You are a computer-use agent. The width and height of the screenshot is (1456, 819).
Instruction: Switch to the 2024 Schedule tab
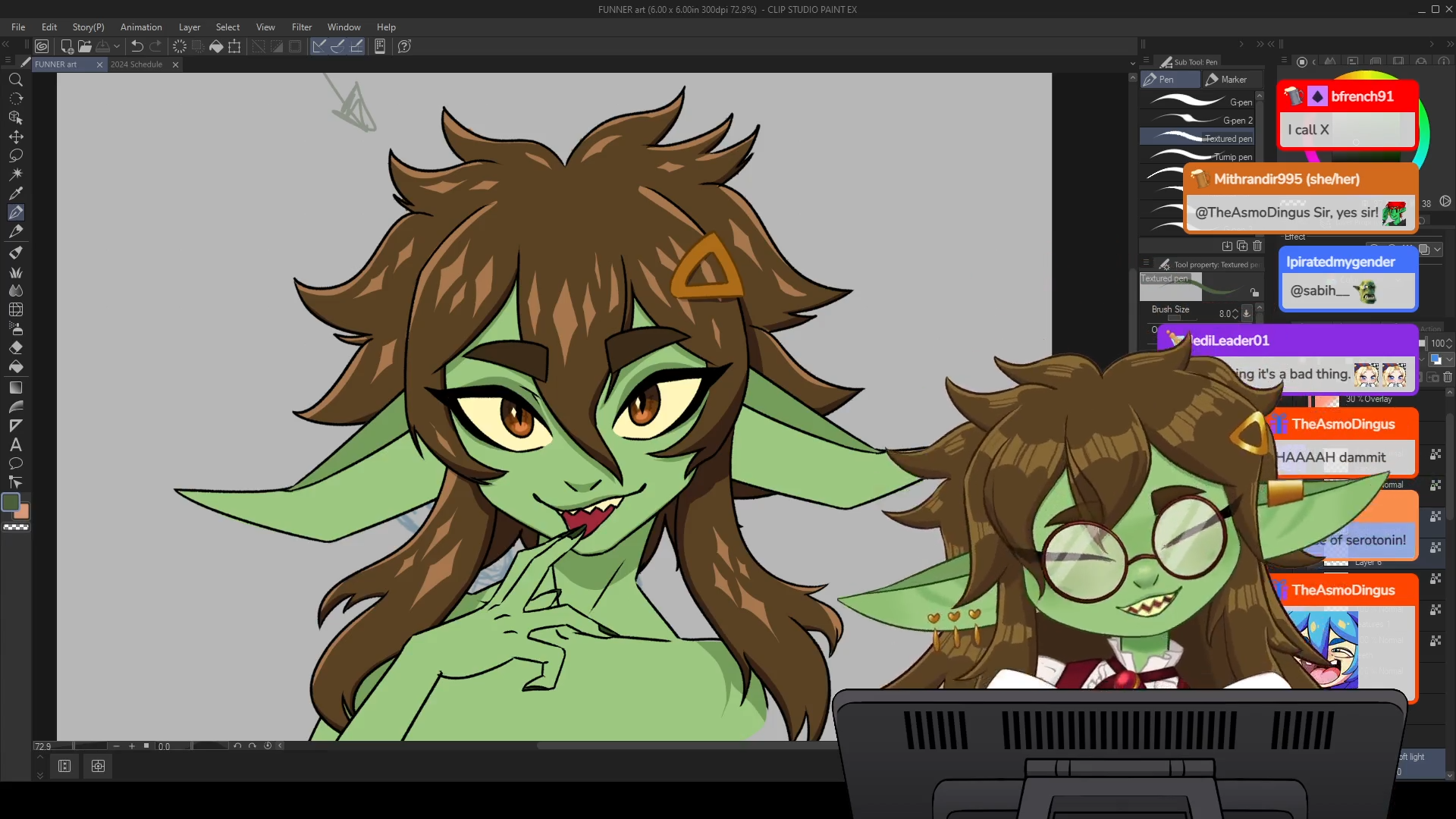[x=136, y=64]
